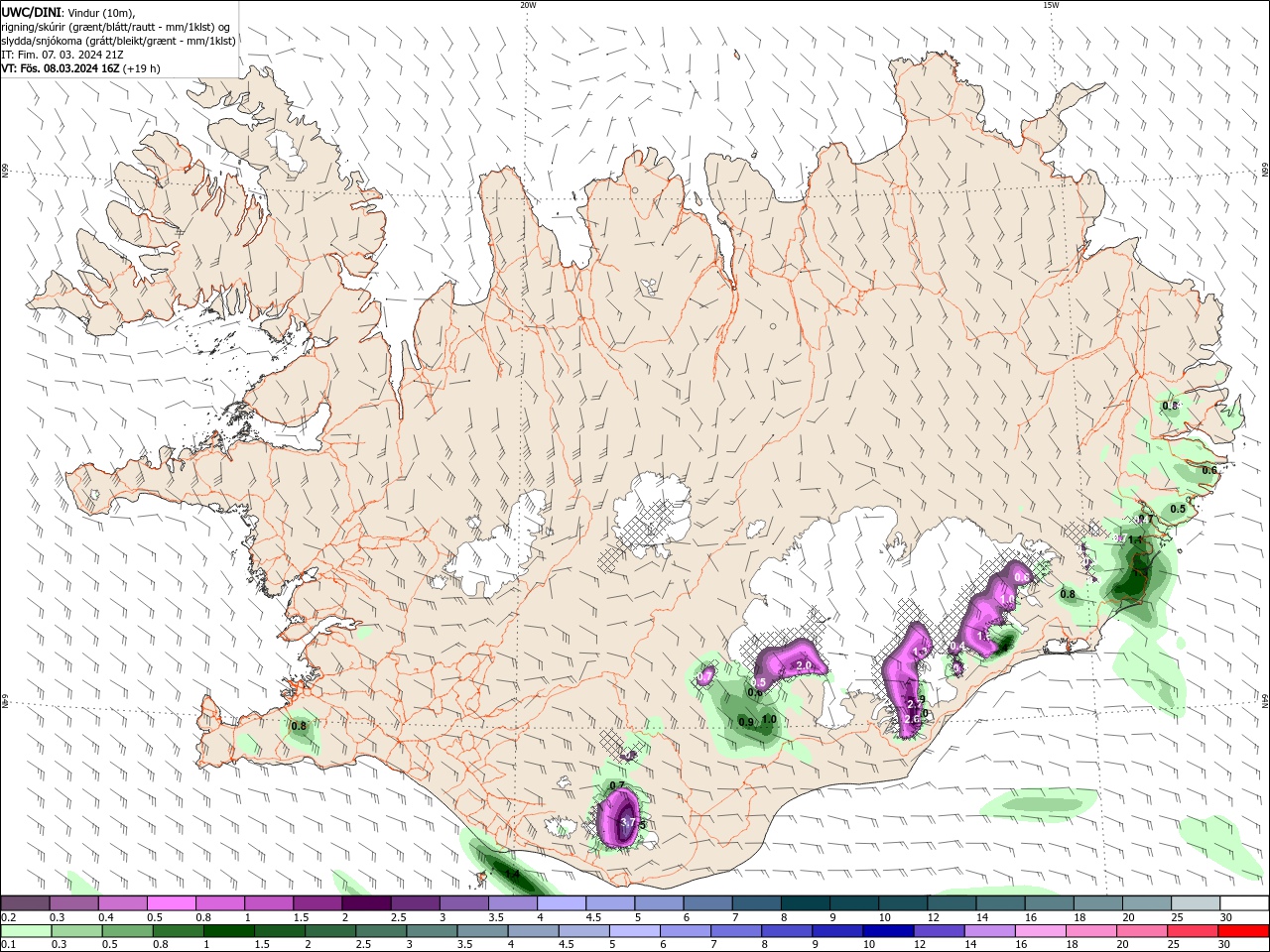Rain scale: click swatch between 14 and 16
1270x952 pixels.
click(x=989, y=931)
